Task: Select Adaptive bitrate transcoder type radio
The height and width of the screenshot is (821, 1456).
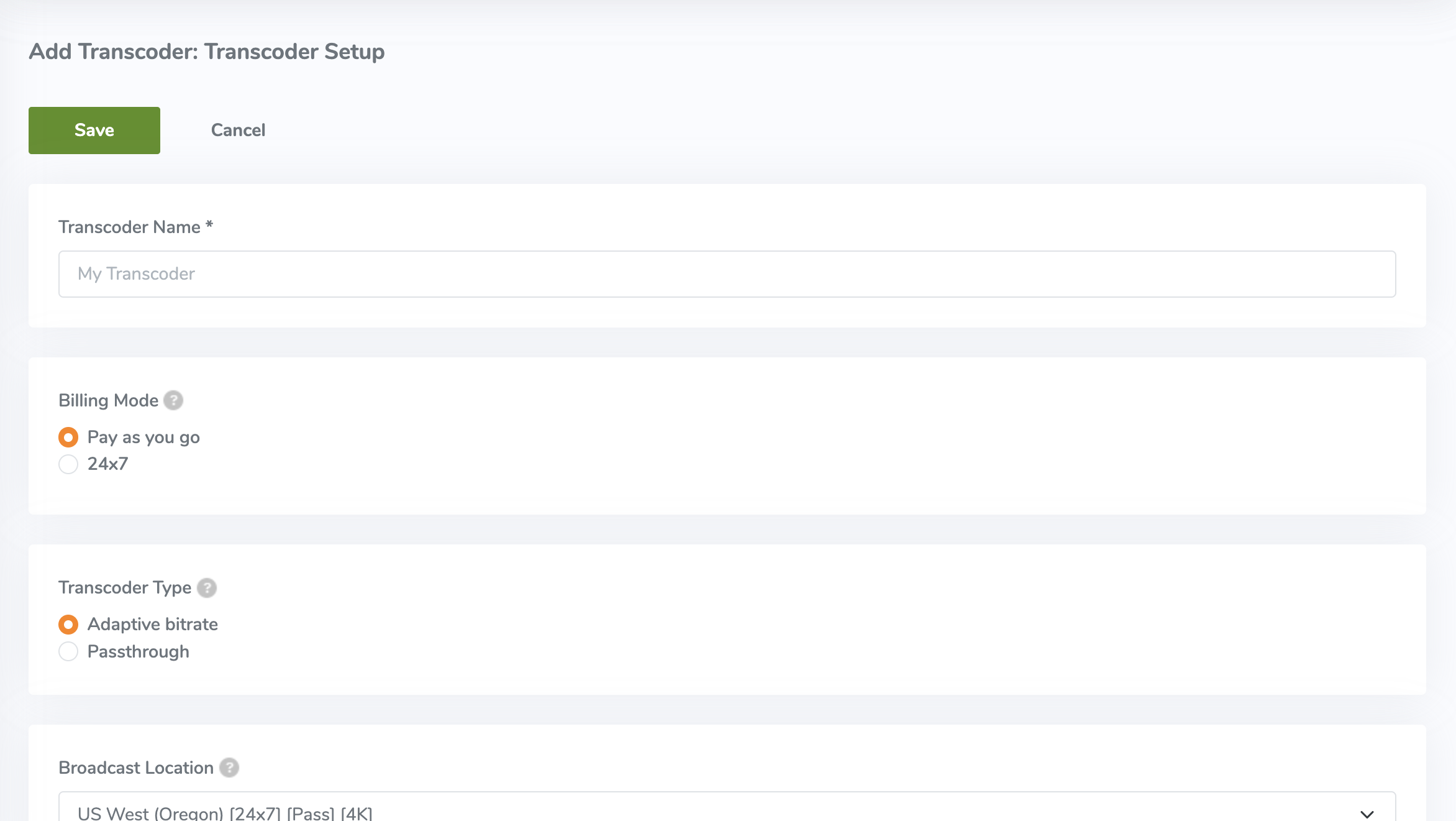Action: click(x=68, y=625)
